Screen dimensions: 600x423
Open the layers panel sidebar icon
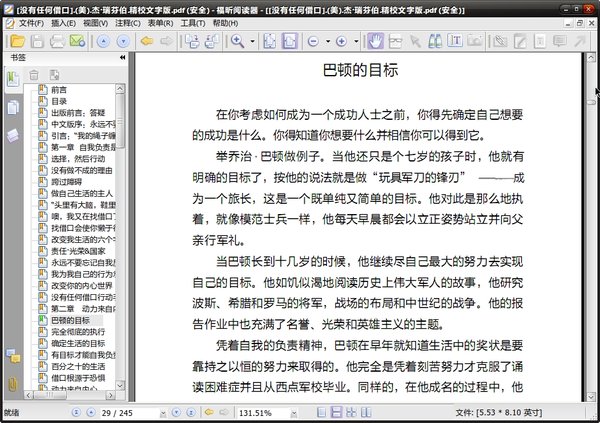tap(13, 136)
